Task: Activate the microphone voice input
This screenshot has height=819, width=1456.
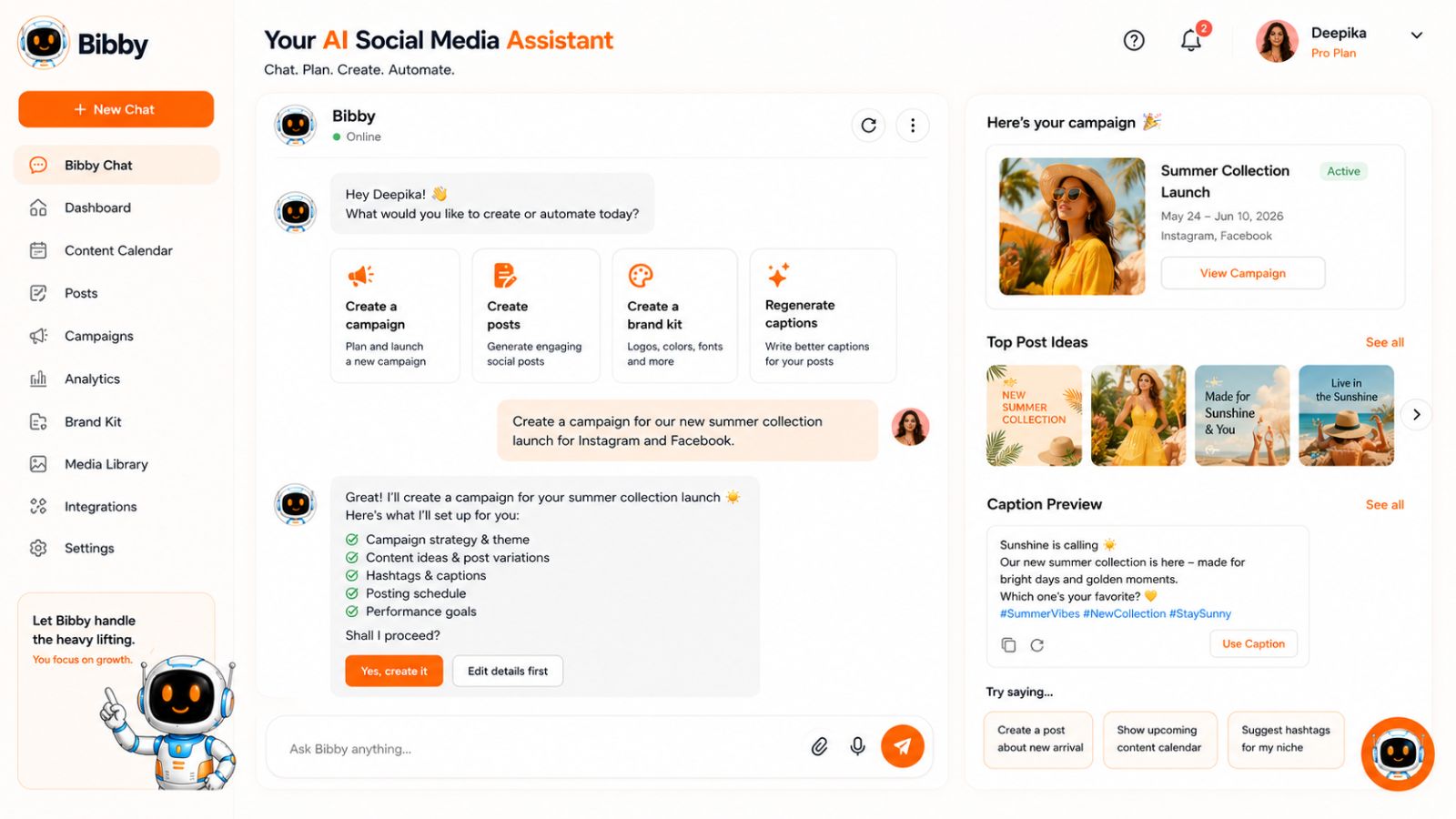Action: [857, 747]
